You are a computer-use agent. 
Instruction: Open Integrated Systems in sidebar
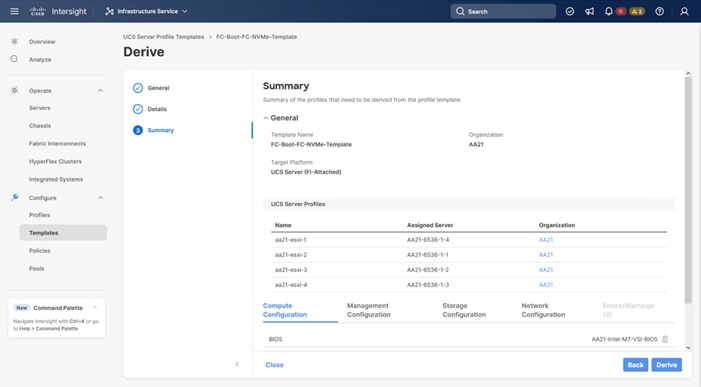point(56,179)
